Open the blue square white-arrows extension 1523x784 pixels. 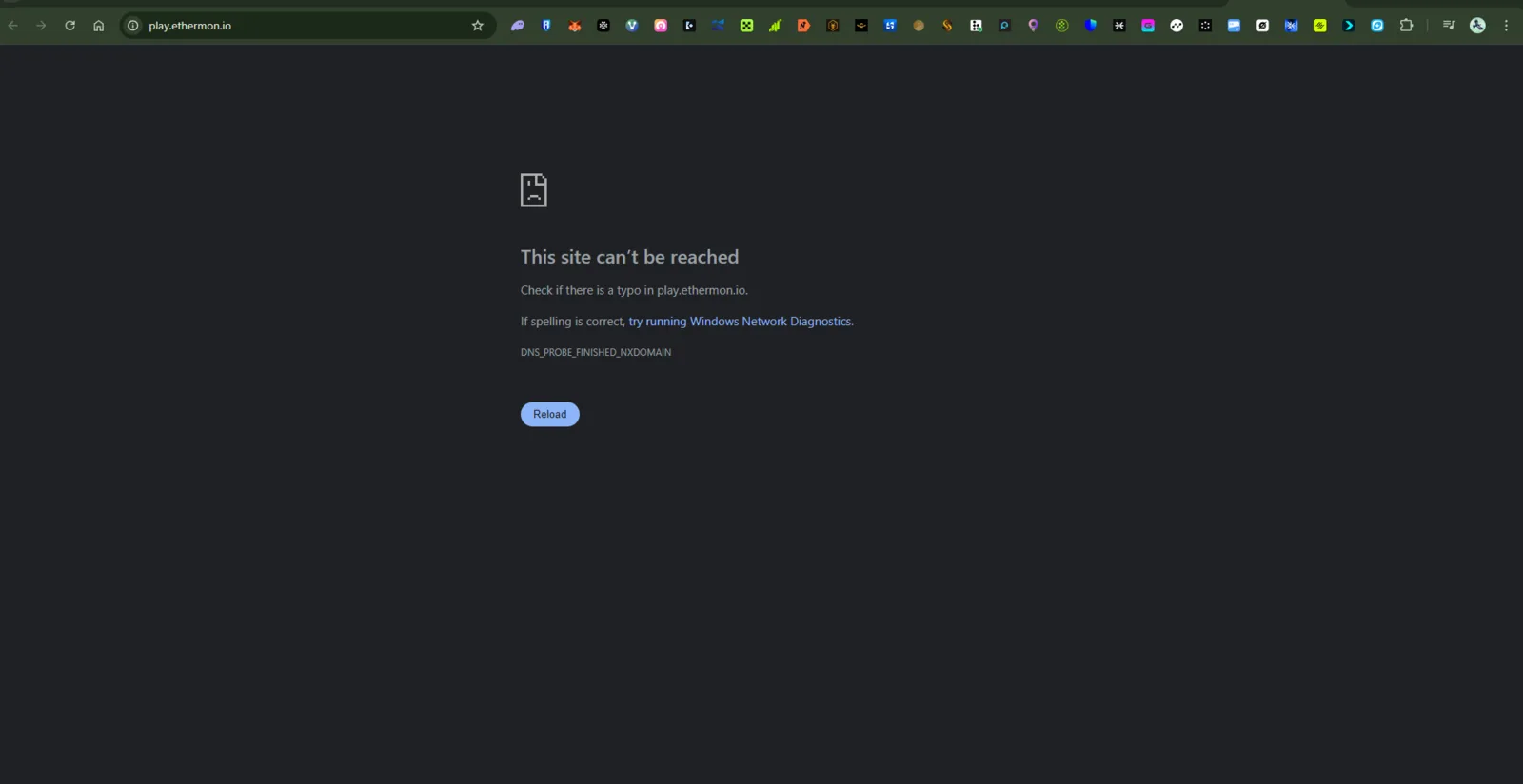point(890,26)
